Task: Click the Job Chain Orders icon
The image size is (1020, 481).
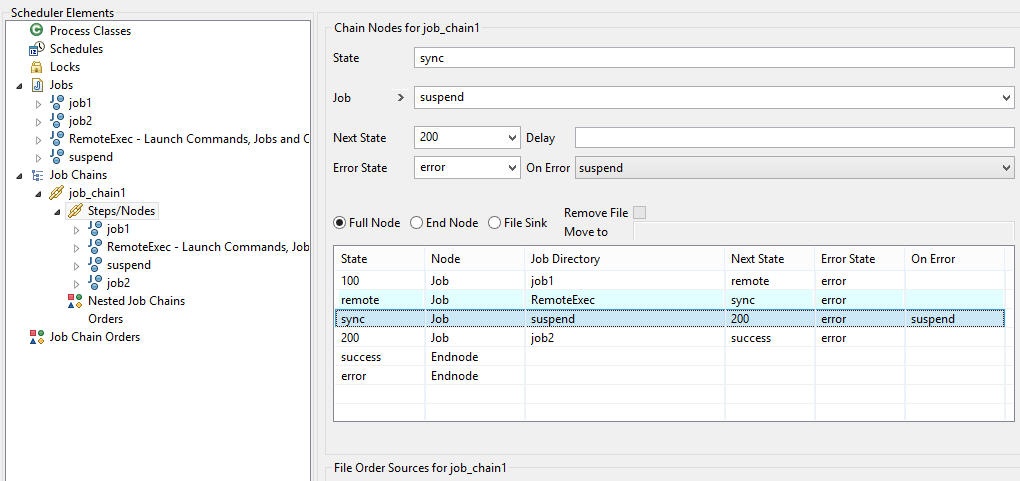Action: point(37,337)
